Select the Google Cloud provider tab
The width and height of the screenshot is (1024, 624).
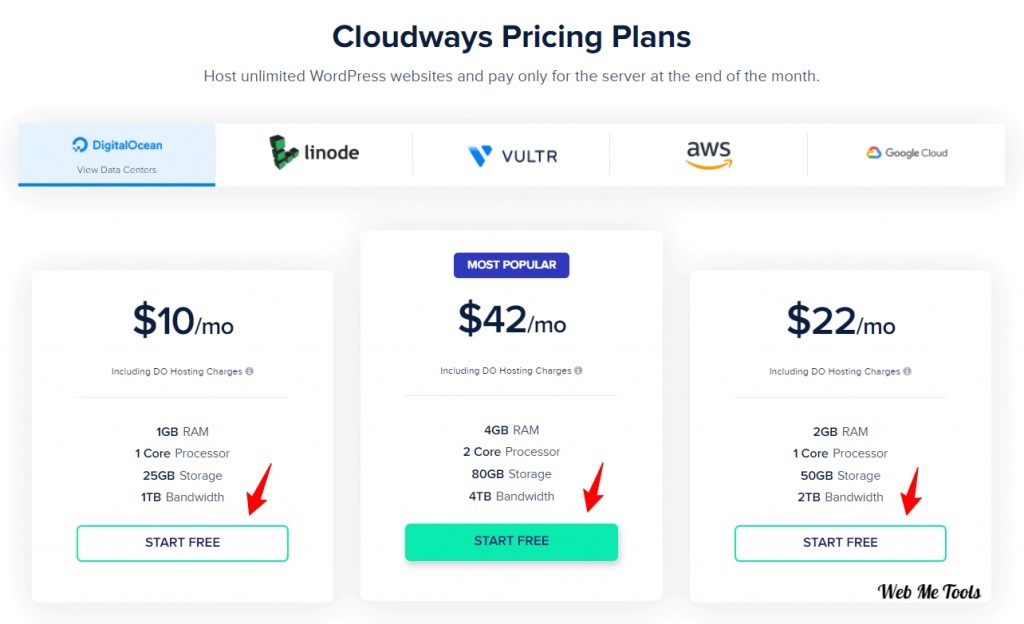(906, 155)
